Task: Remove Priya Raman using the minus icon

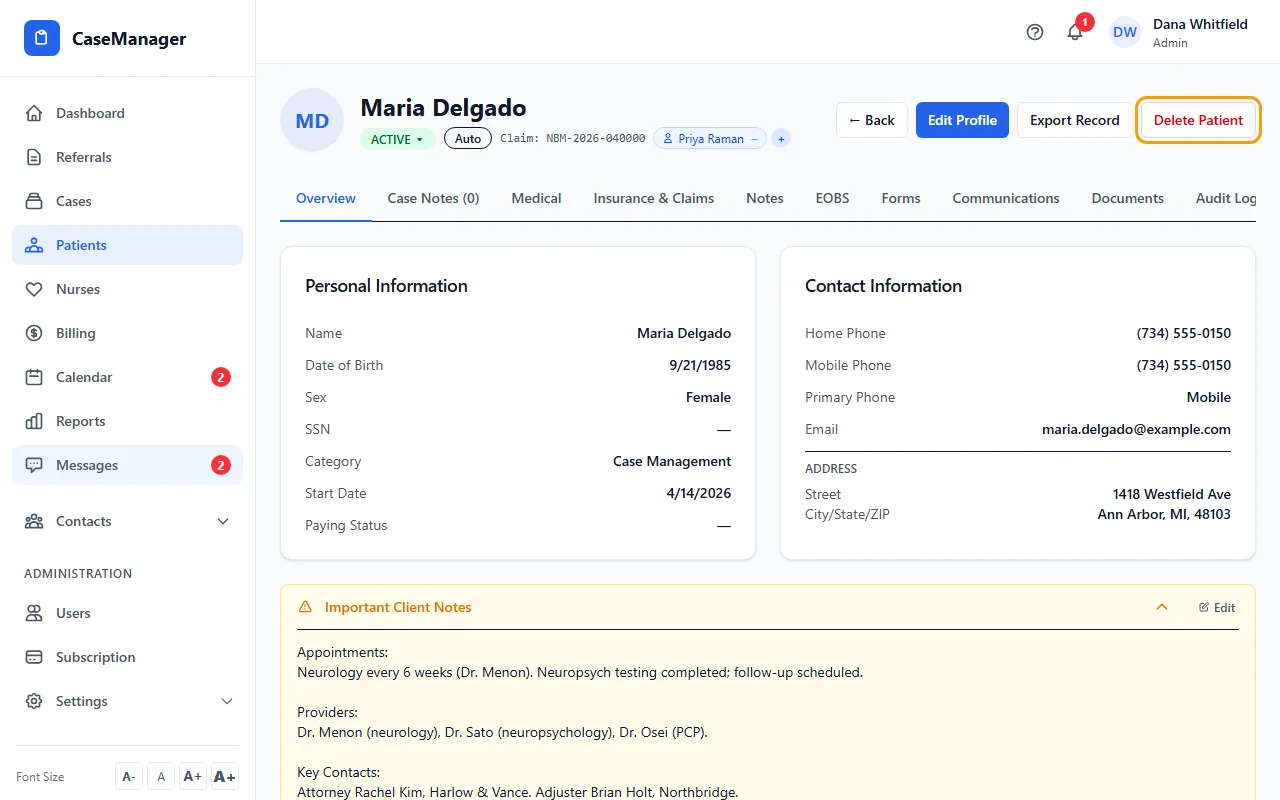Action: 754,139
